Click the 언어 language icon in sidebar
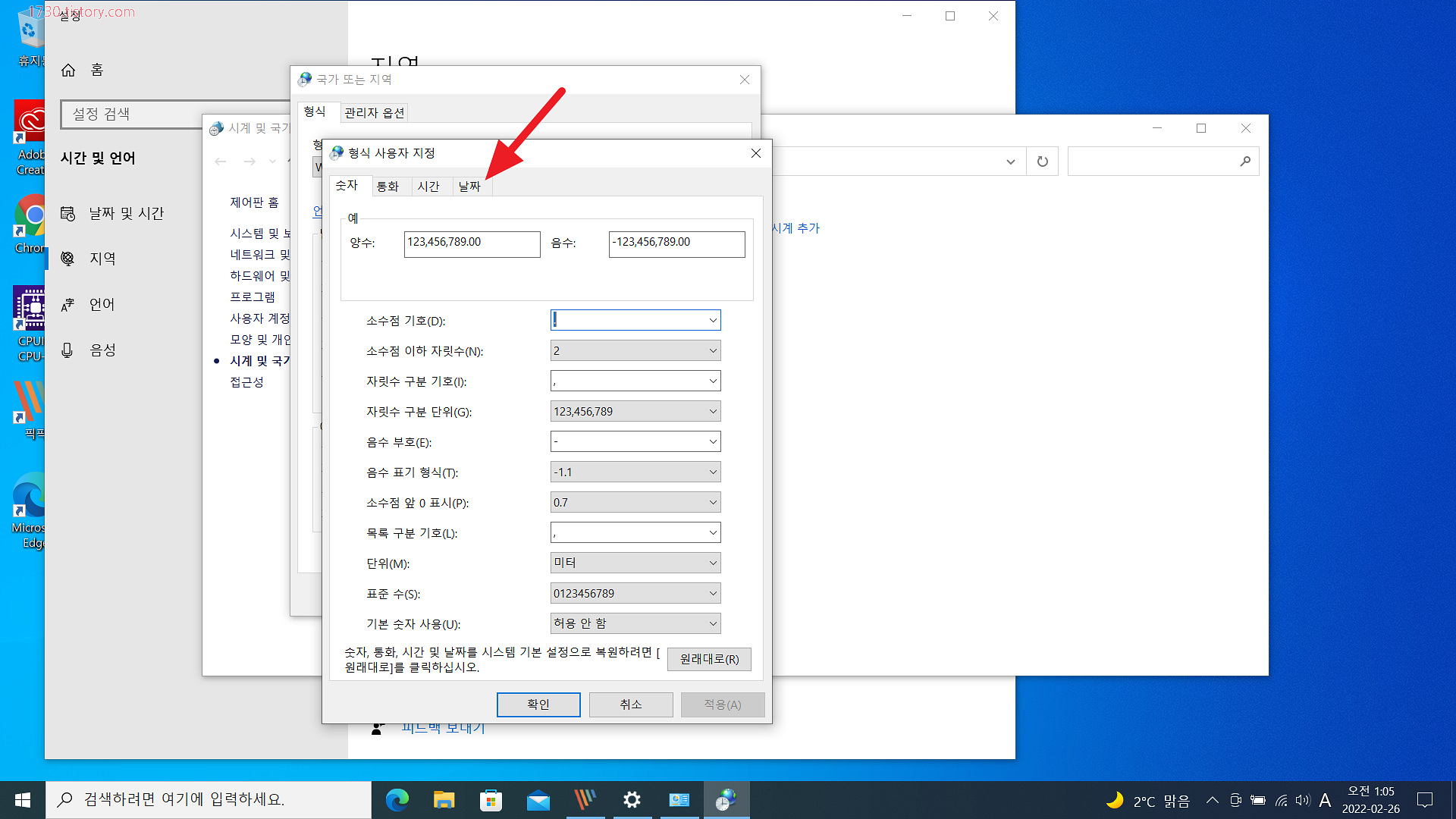Image resolution: width=1456 pixels, height=819 pixels. pos(68,305)
